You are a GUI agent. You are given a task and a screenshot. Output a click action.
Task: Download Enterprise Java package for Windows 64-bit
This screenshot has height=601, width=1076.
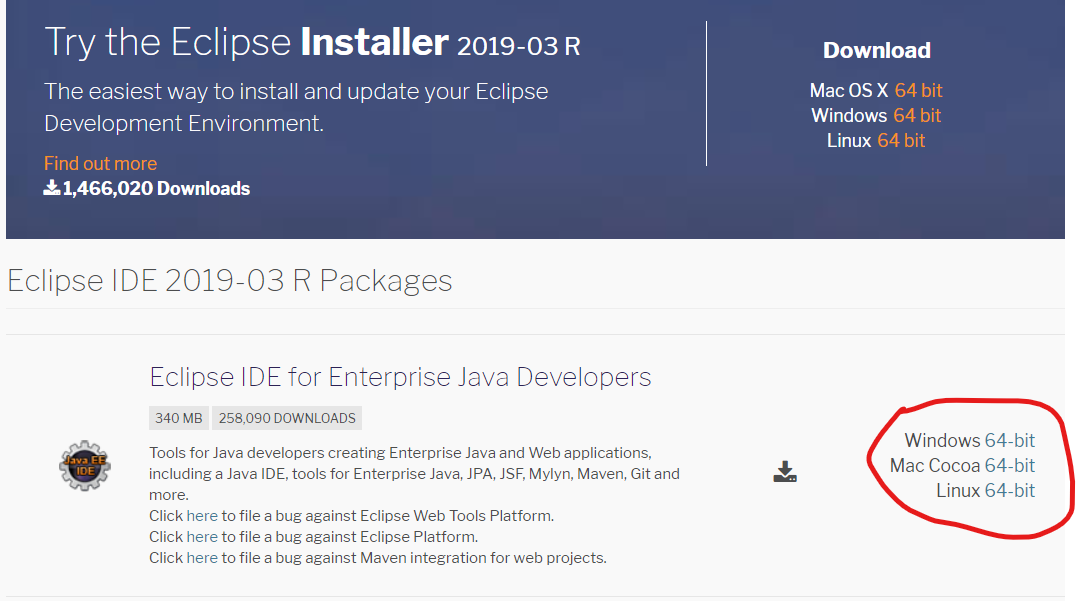(1009, 440)
